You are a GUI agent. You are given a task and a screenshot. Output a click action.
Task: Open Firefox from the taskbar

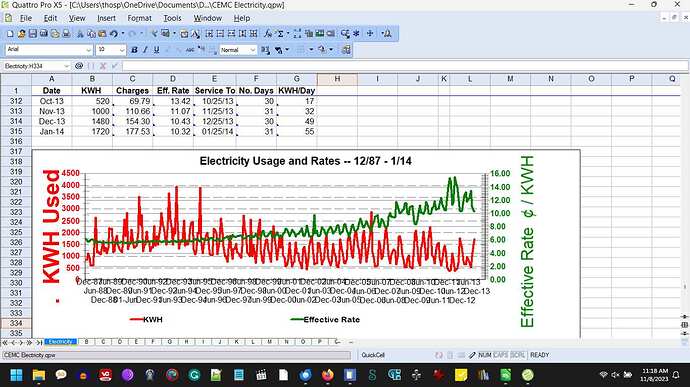[327, 375]
